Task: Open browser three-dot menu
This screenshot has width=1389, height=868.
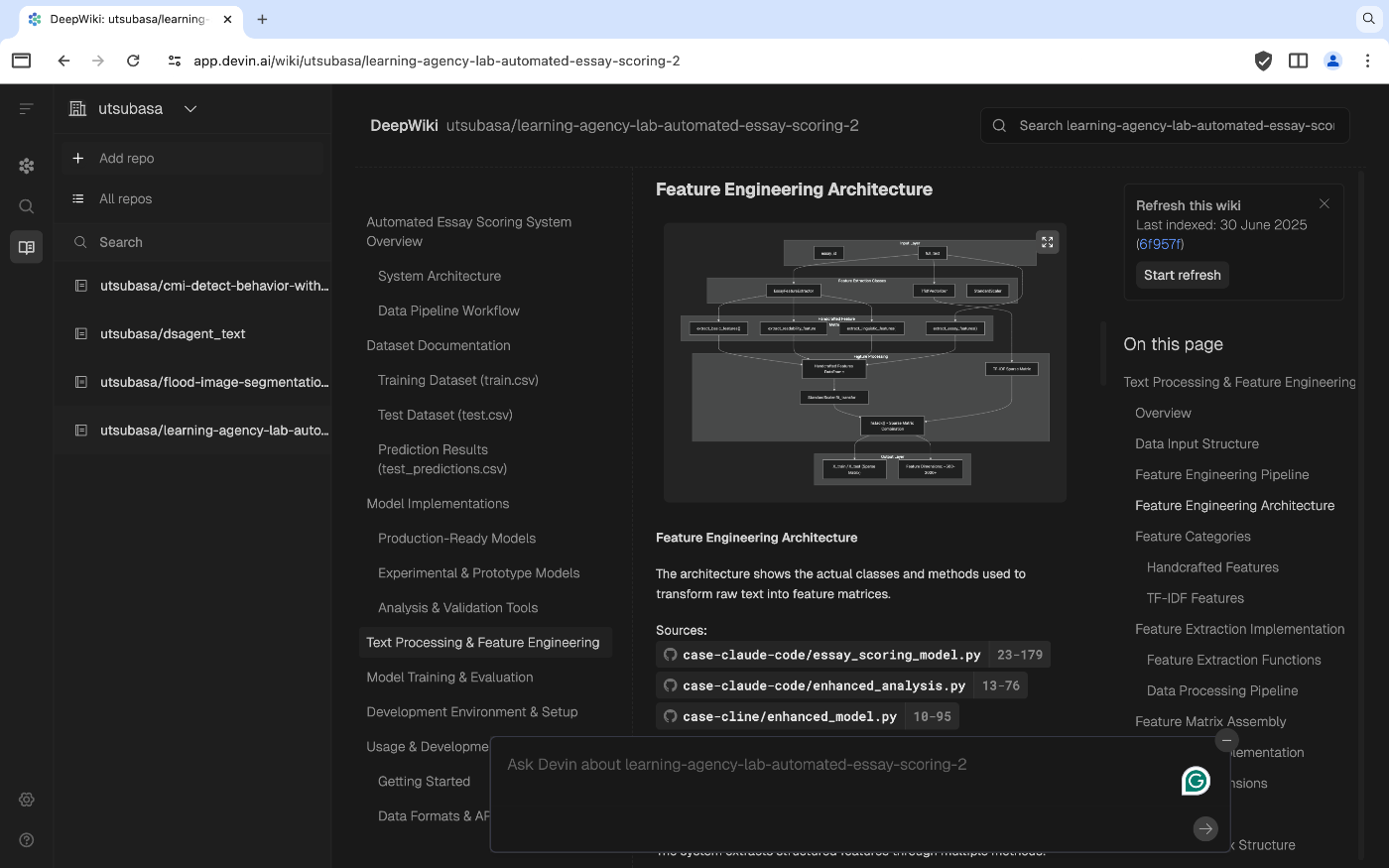Action: pos(1367,61)
